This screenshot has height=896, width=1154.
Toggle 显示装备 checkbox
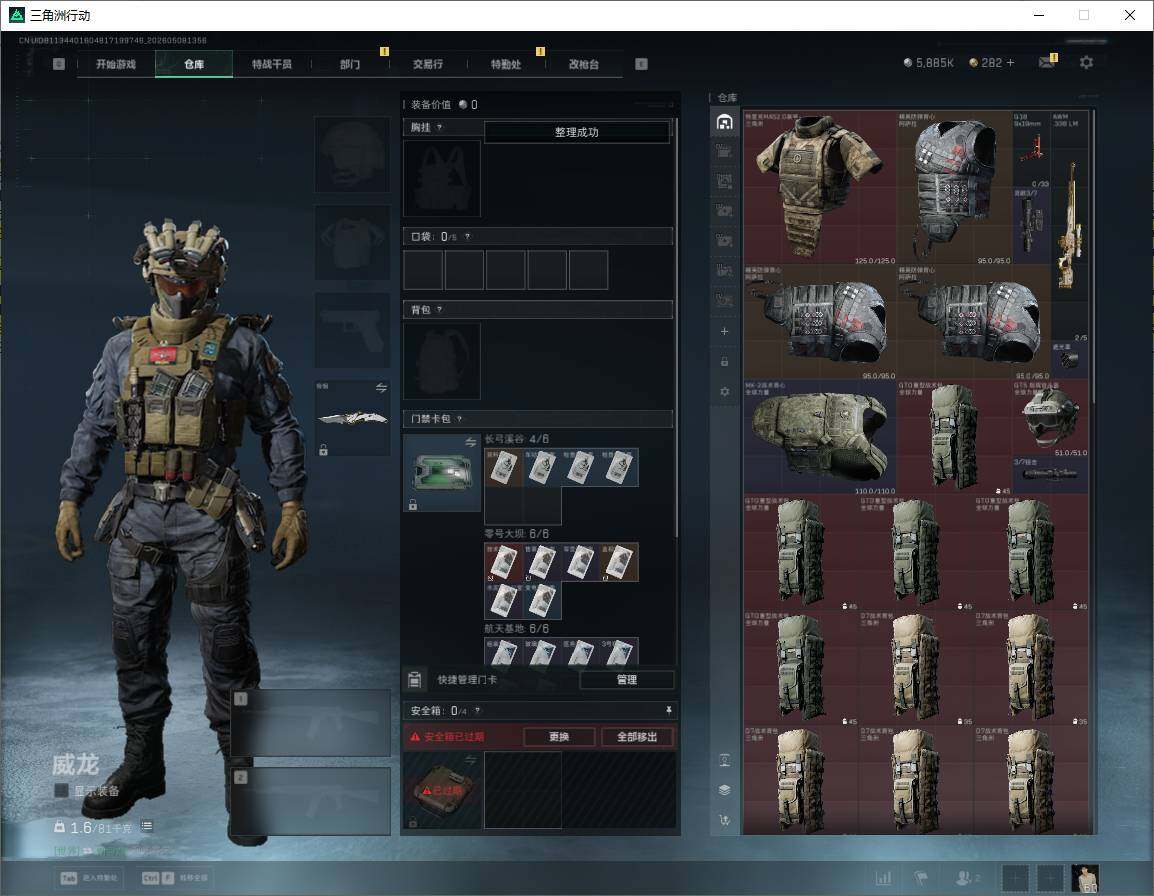pyautogui.click(x=61, y=791)
